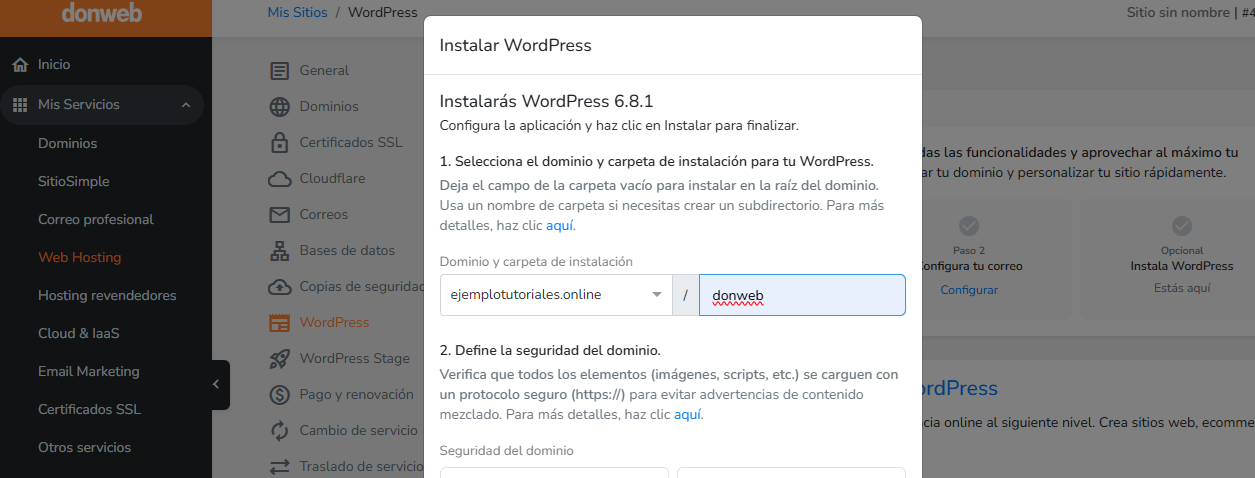This screenshot has height=478, width=1255.
Task: Click the Traslado de servicio arrows icon
Action: coord(280,467)
